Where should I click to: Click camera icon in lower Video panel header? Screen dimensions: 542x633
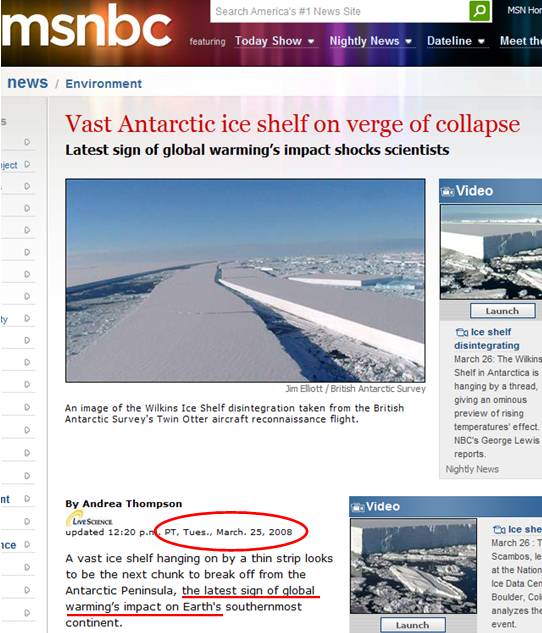pos(358,507)
